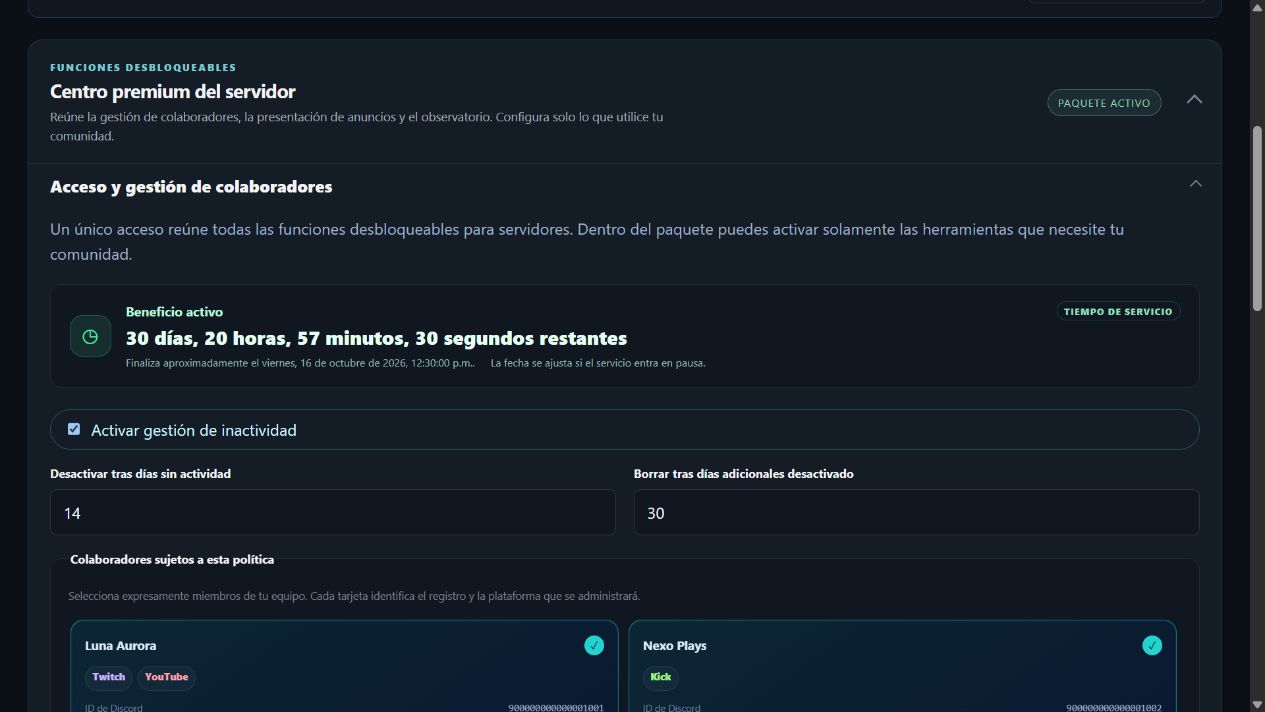1265x712 pixels.
Task: Click the YouTube tag on Luna Aurora
Action: tap(166, 677)
